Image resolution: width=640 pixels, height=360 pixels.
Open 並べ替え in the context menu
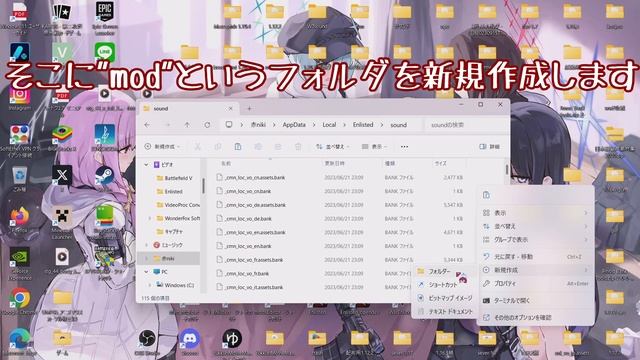(x=536, y=226)
